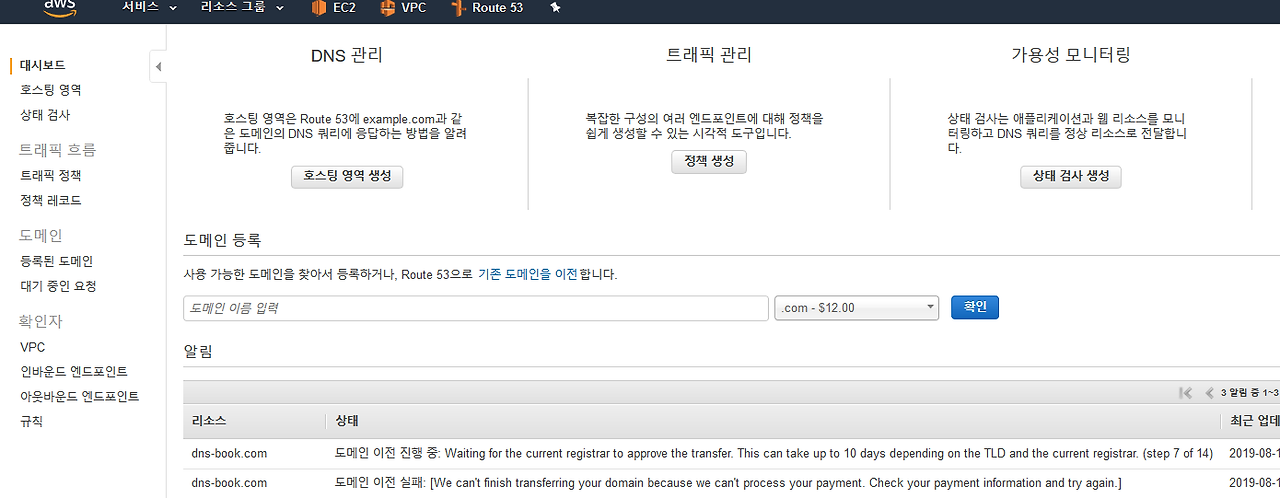This screenshot has height=498, width=1280.
Task: Click the 확인 button
Action: click(x=975, y=307)
